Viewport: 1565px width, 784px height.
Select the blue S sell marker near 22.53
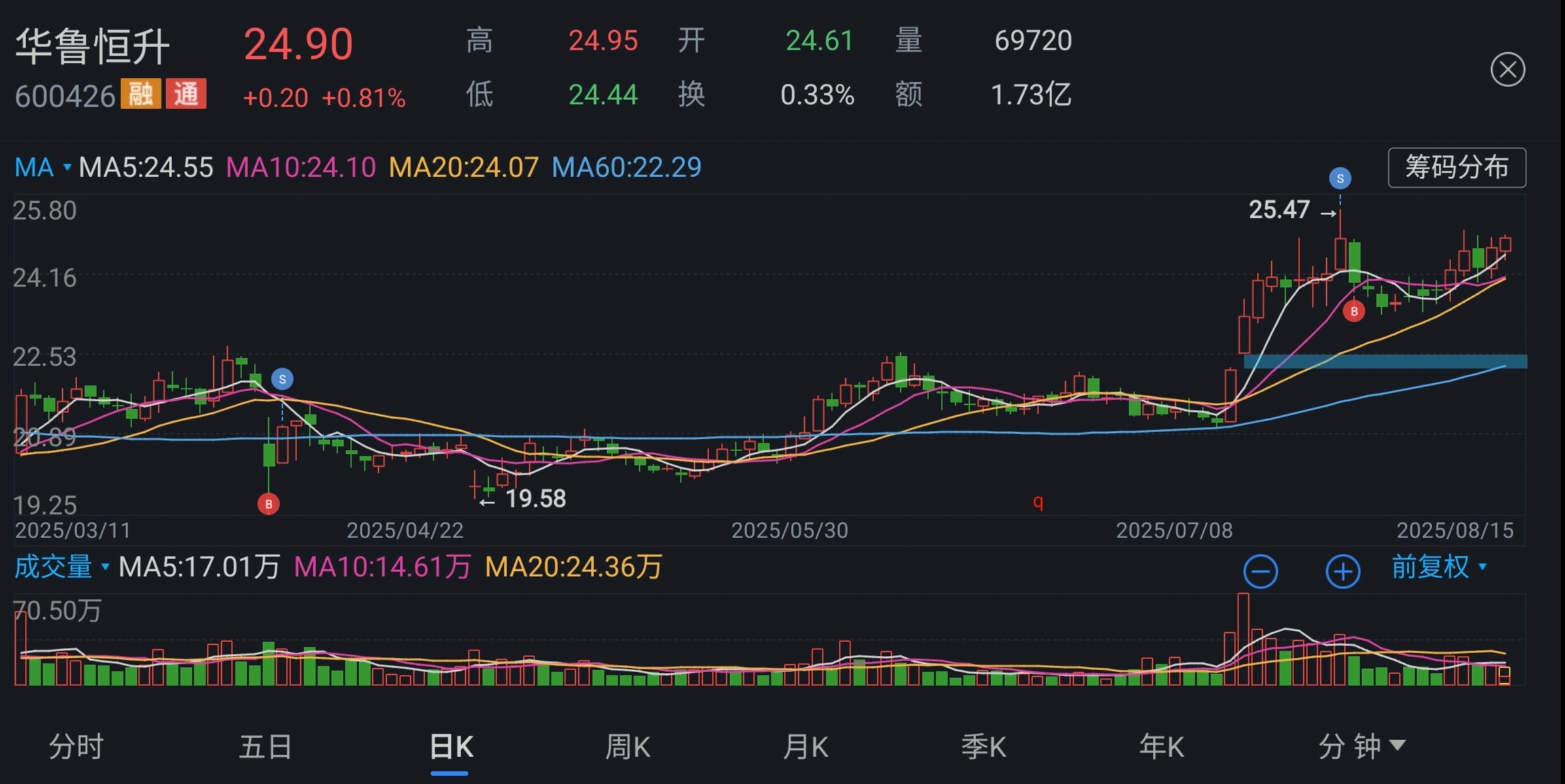(282, 379)
